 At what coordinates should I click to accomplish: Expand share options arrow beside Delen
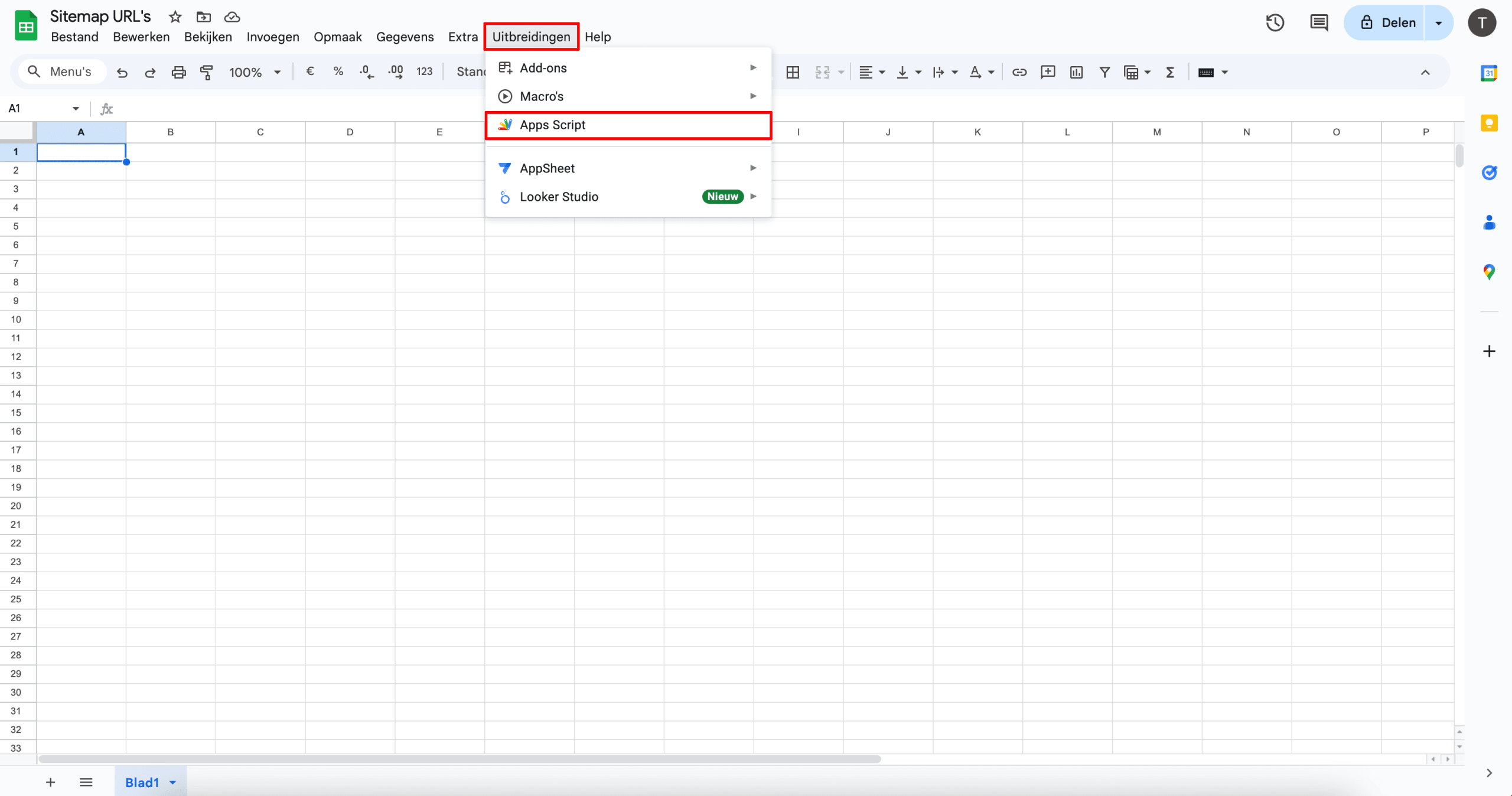click(x=1439, y=23)
